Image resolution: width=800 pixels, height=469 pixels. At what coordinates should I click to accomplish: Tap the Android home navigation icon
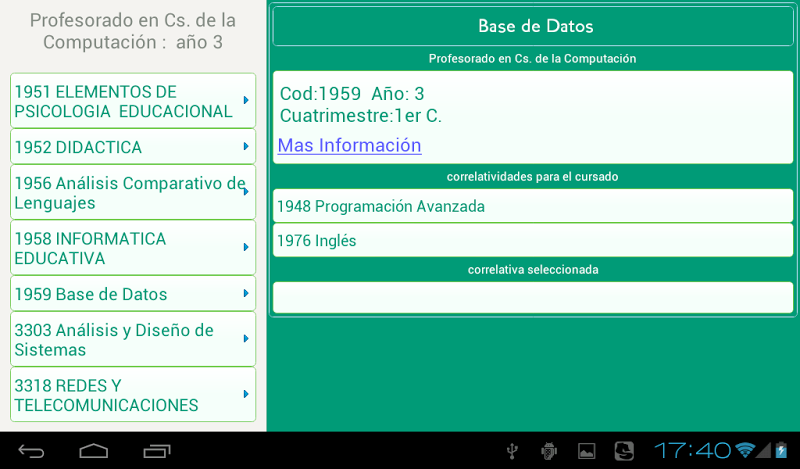point(94,451)
